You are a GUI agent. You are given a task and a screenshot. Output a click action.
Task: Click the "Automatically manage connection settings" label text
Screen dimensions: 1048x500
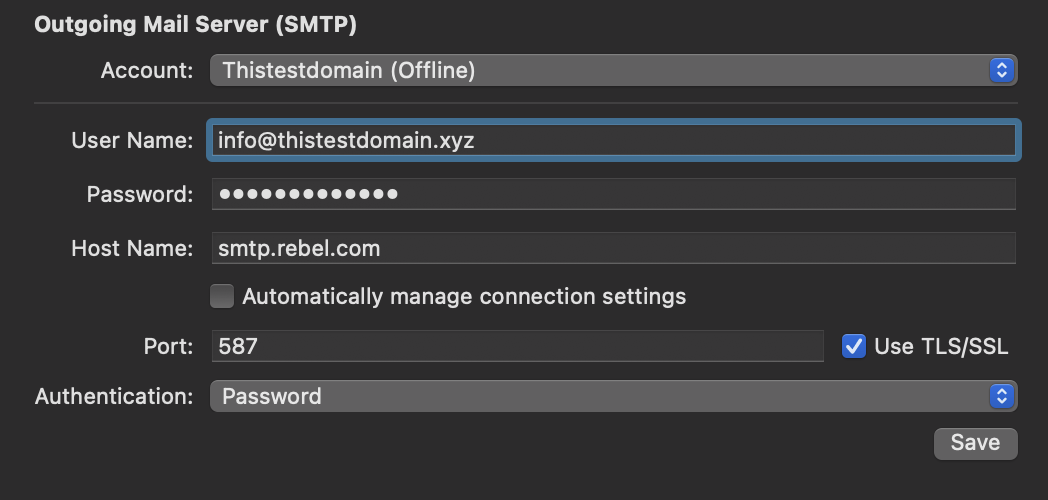tap(464, 296)
